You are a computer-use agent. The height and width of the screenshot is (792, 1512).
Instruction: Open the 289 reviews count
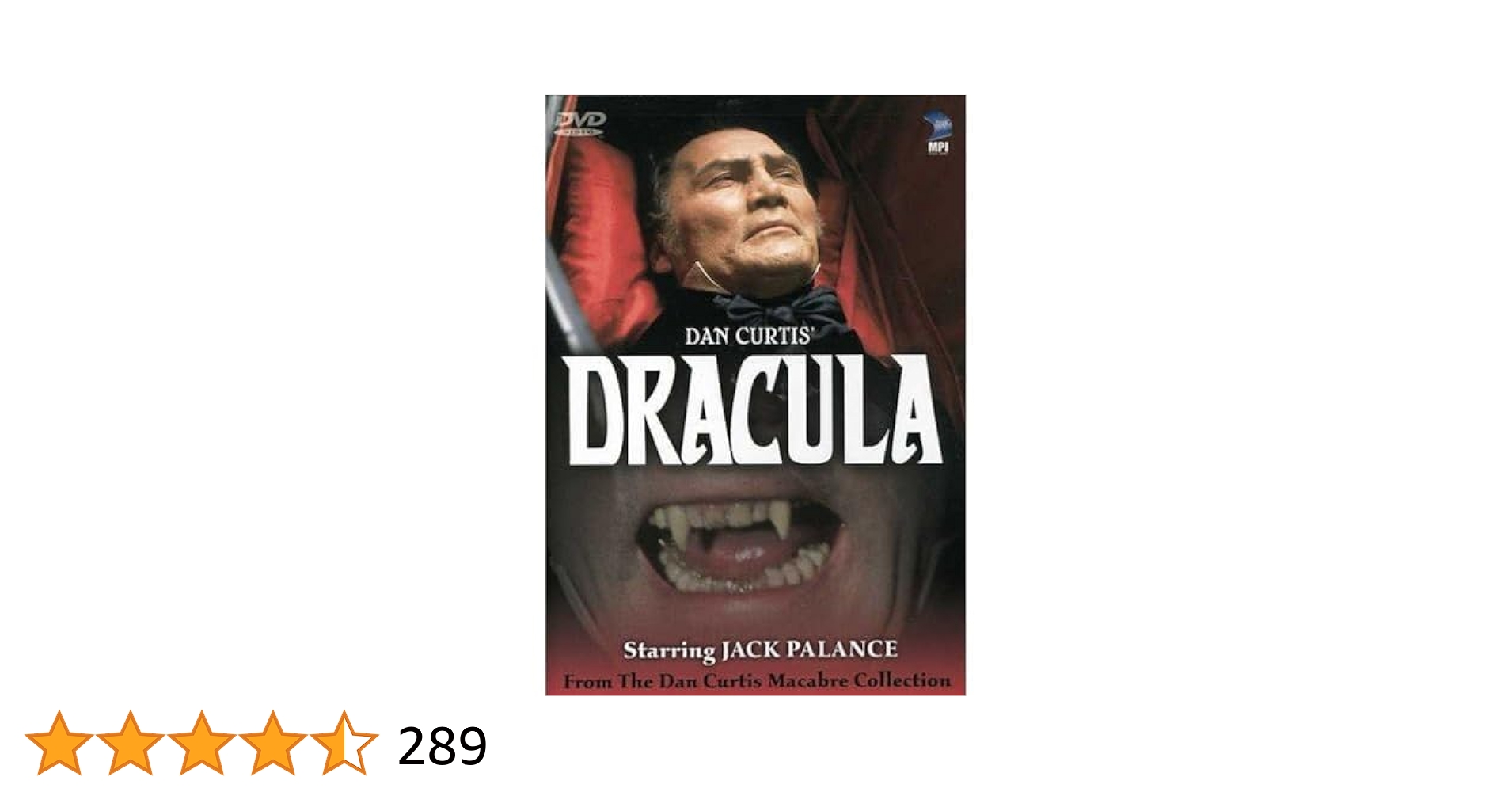[x=442, y=746]
